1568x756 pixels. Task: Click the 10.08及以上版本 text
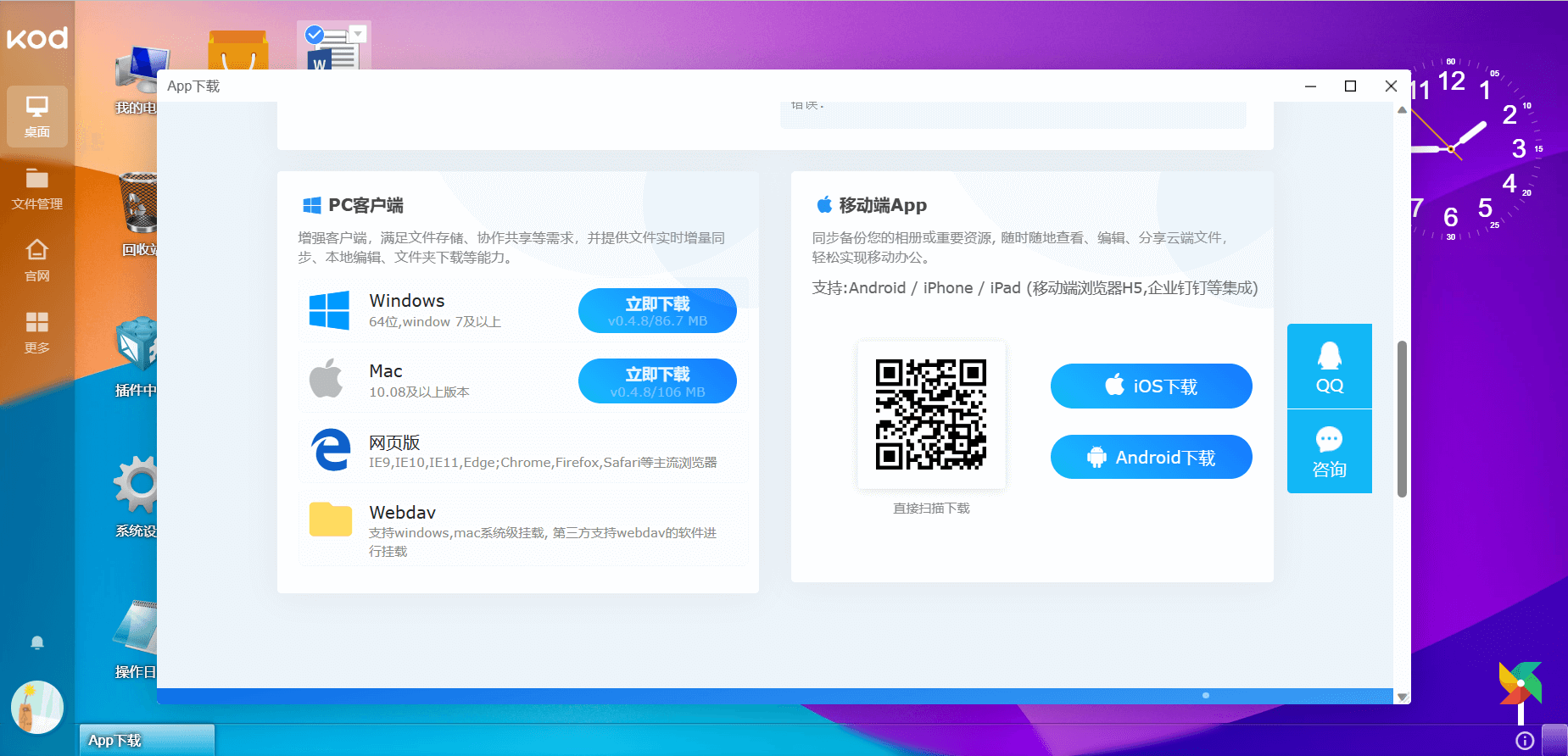[419, 392]
